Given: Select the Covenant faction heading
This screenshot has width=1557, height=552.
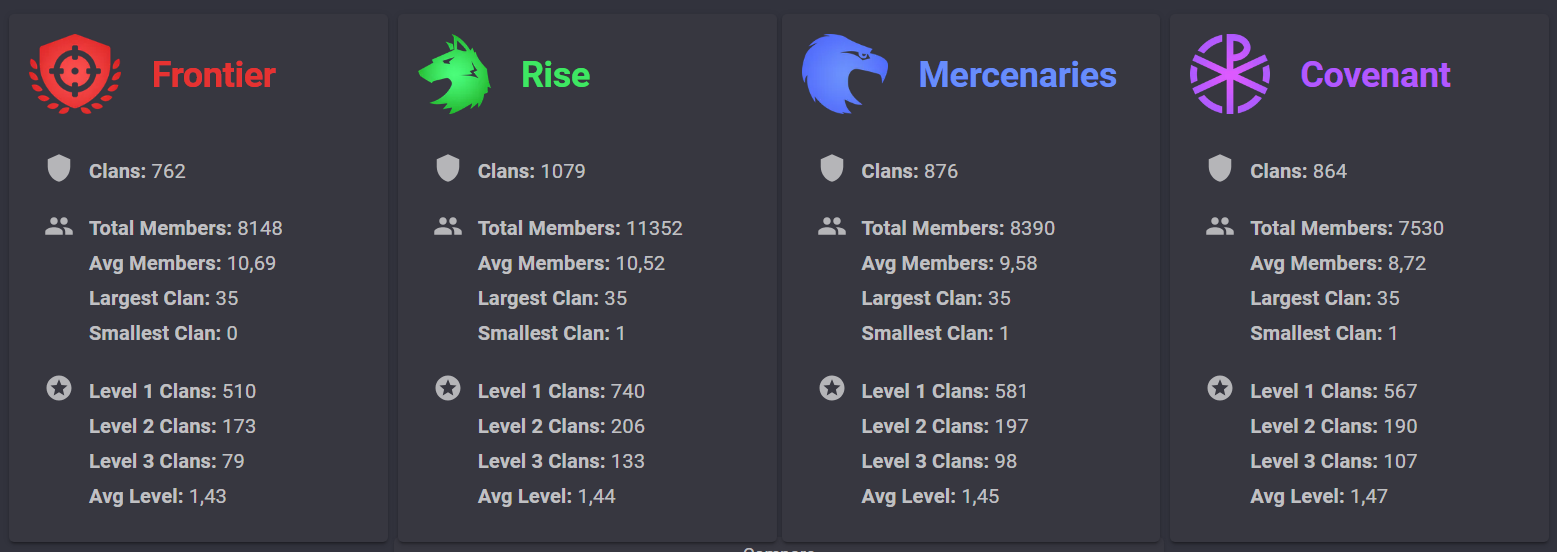Looking at the screenshot, I should click(x=1376, y=75).
